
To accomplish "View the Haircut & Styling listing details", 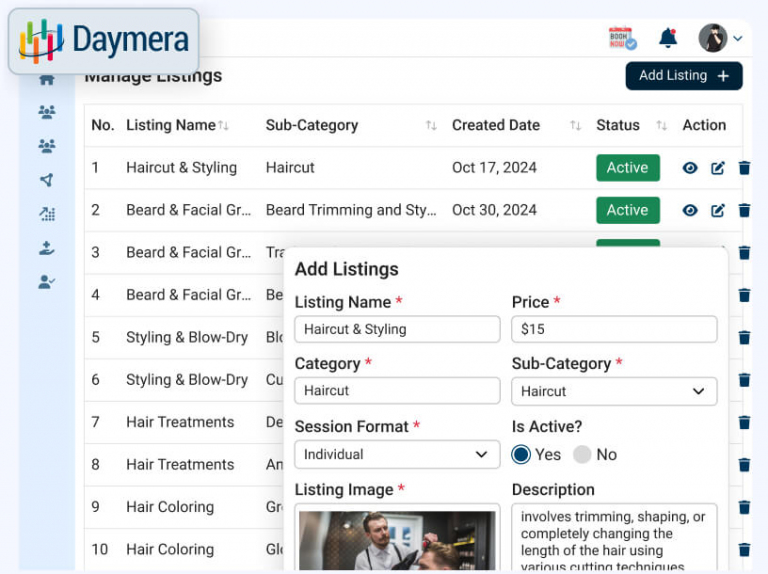I will tap(690, 168).
